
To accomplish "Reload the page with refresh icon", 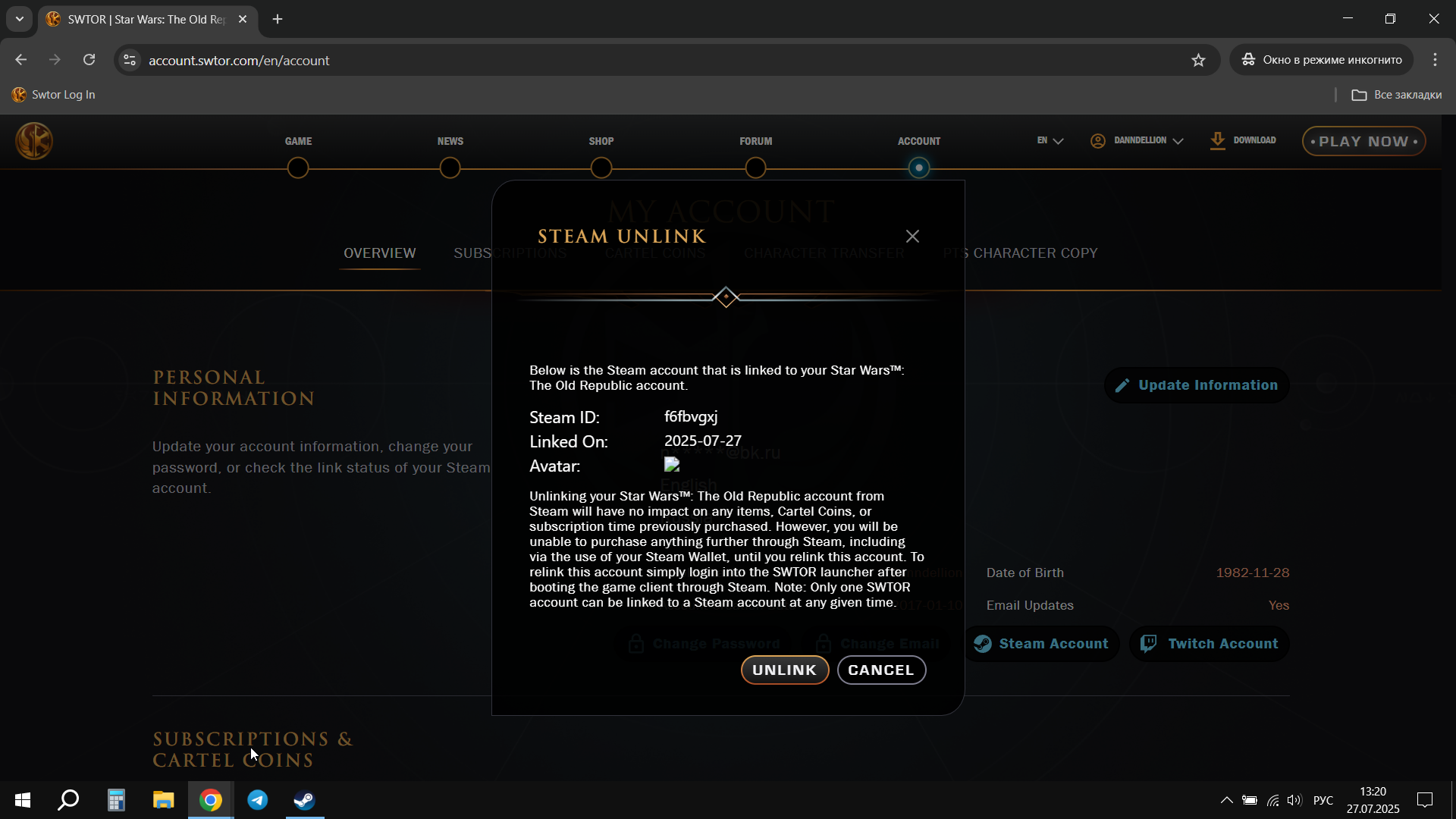I will click(x=89, y=60).
